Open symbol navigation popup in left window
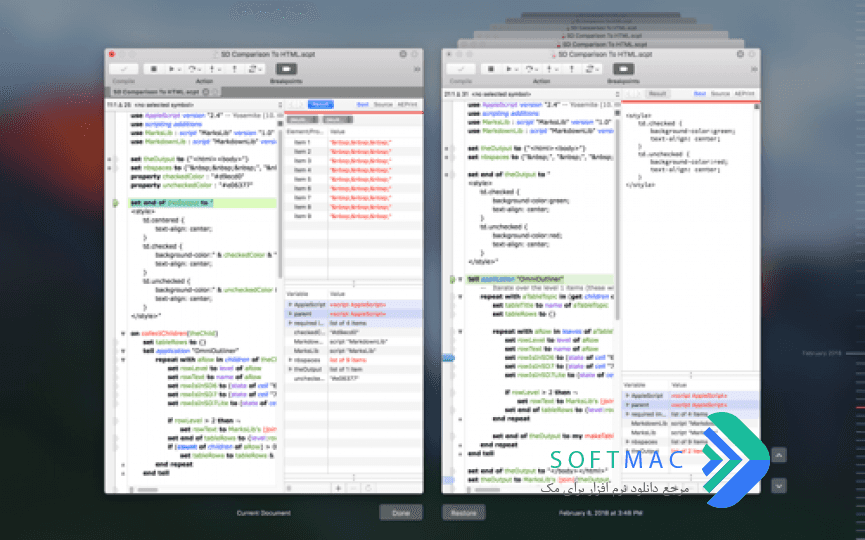The height and width of the screenshot is (540, 865). pyautogui.click(x=194, y=104)
